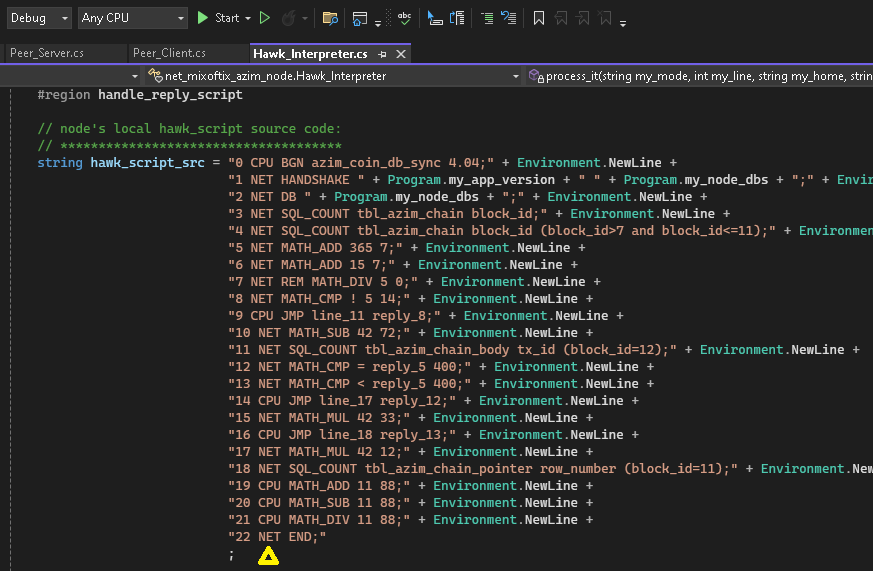
Task: Click '18 NET SQL_COUNT tbl_azim_chain_pointer' string
Action: tap(483, 469)
